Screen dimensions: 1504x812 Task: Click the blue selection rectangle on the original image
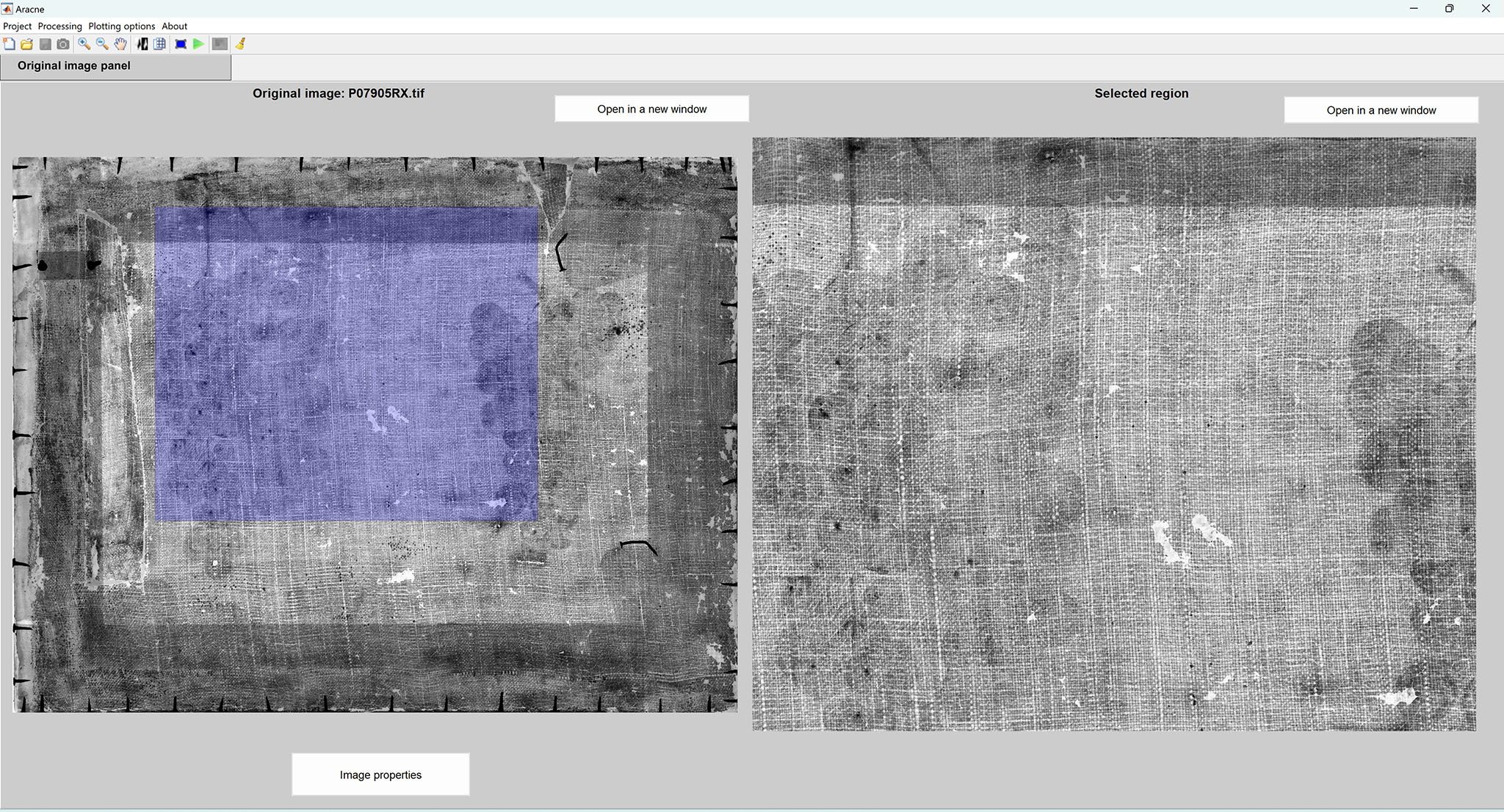pos(347,364)
